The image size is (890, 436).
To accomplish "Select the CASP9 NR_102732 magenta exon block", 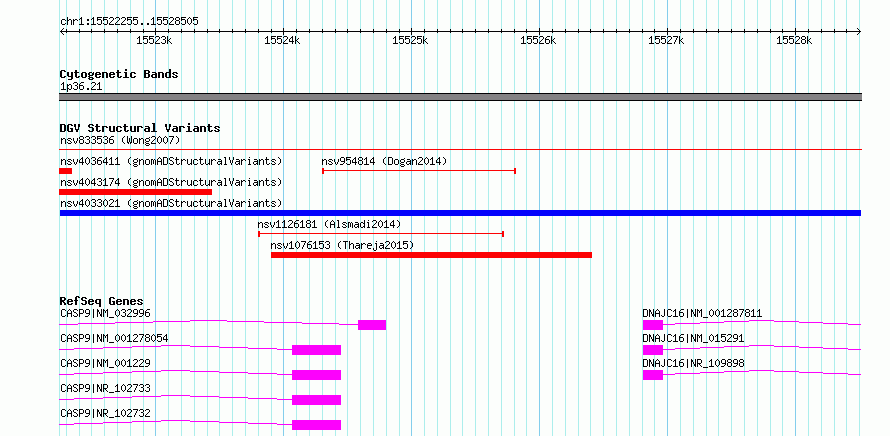I will 316,425.
